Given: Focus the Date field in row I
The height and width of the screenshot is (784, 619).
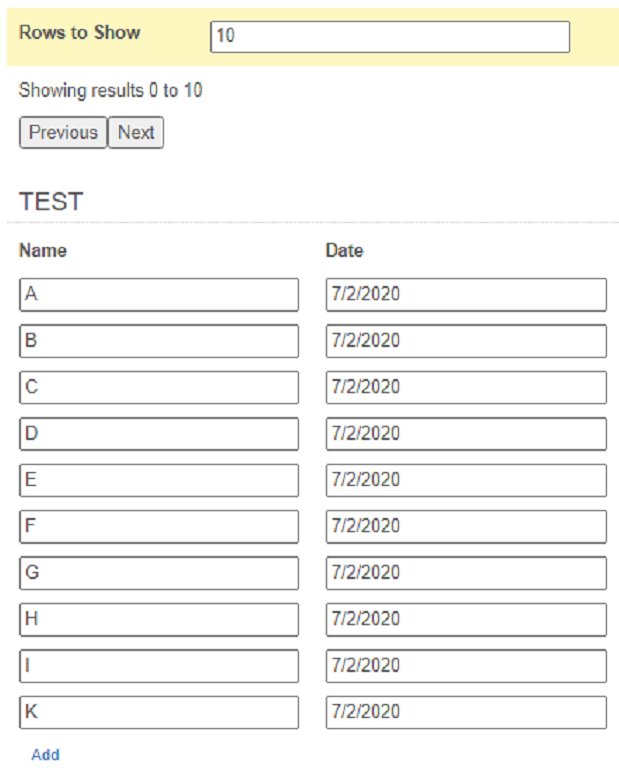Looking at the screenshot, I should (466, 666).
